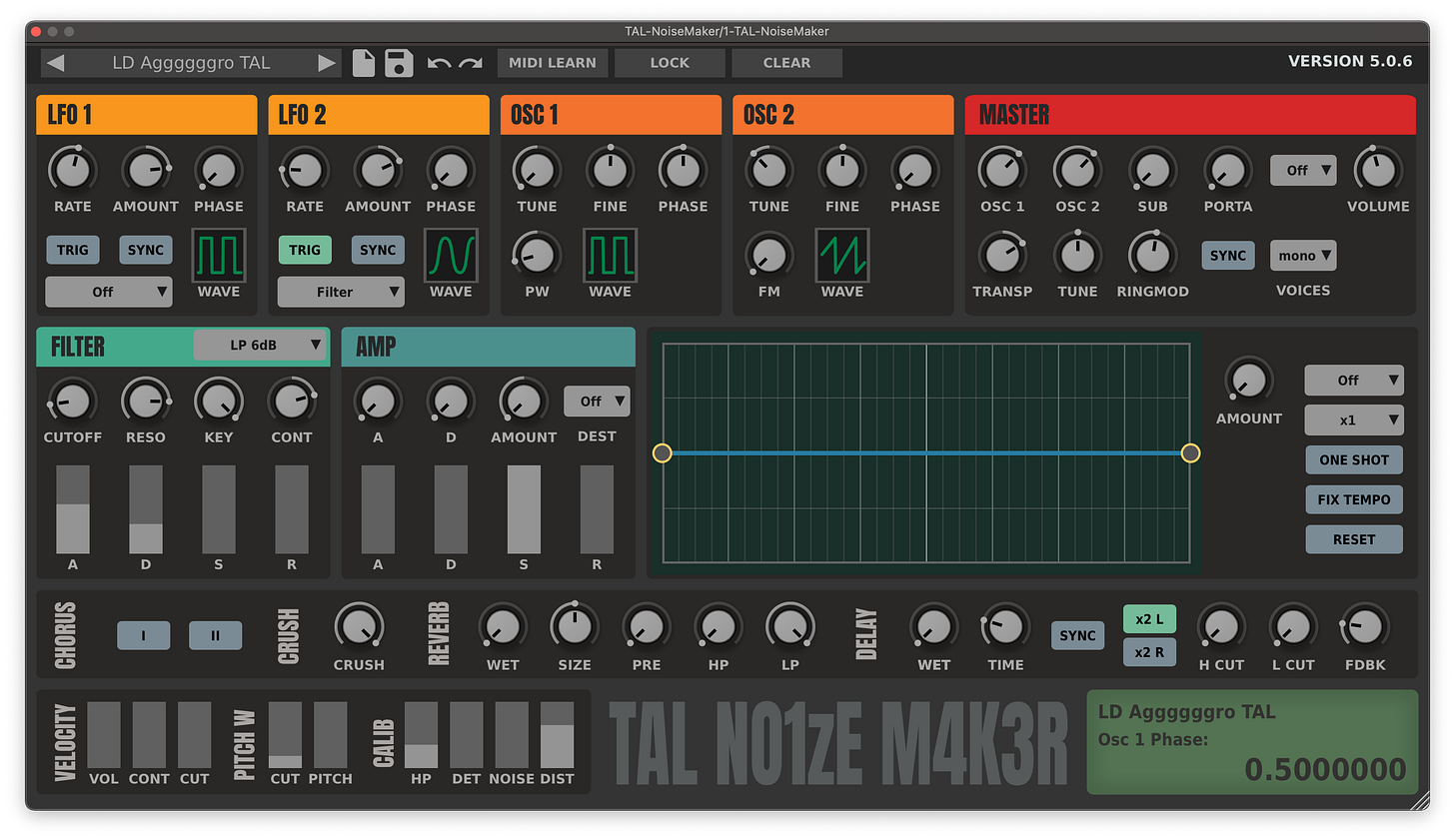The width and height of the screenshot is (1455, 840).
Task: Click the Velocity VOL slider
Action: (x=104, y=735)
